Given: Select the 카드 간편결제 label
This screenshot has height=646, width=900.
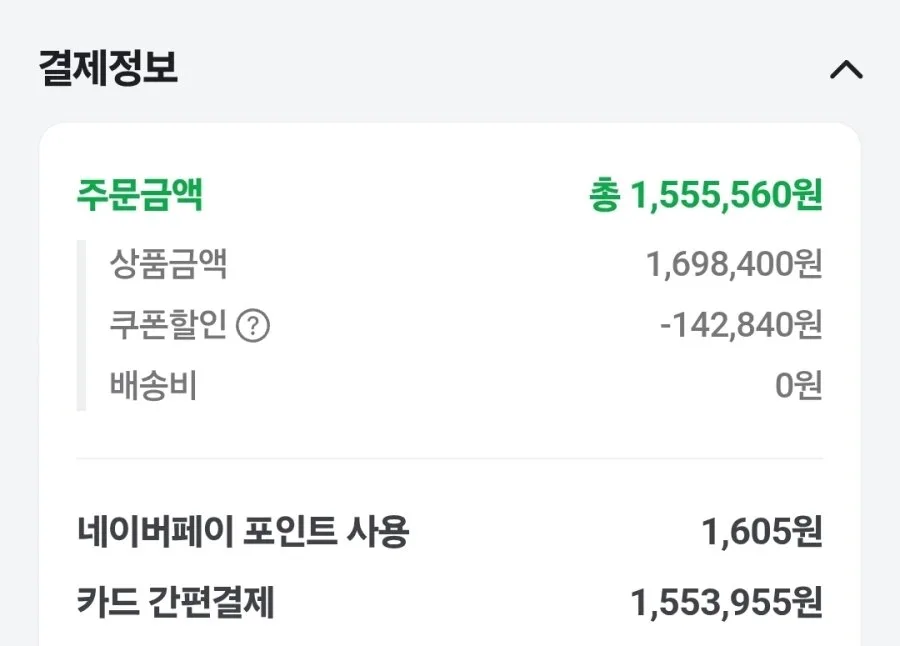Looking at the screenshot, I should click(176, 602).
